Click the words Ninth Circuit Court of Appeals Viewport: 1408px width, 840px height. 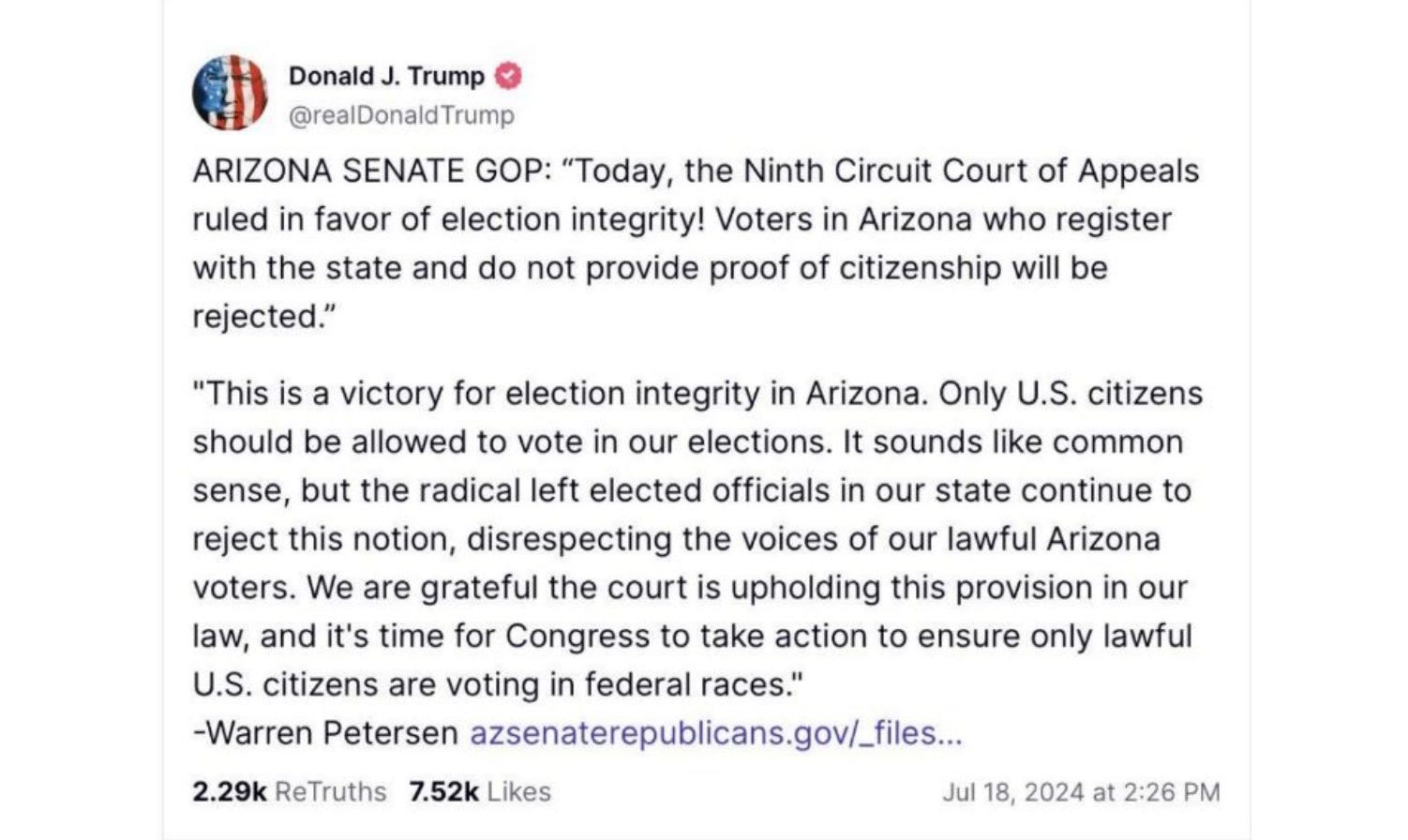point(971,172)
